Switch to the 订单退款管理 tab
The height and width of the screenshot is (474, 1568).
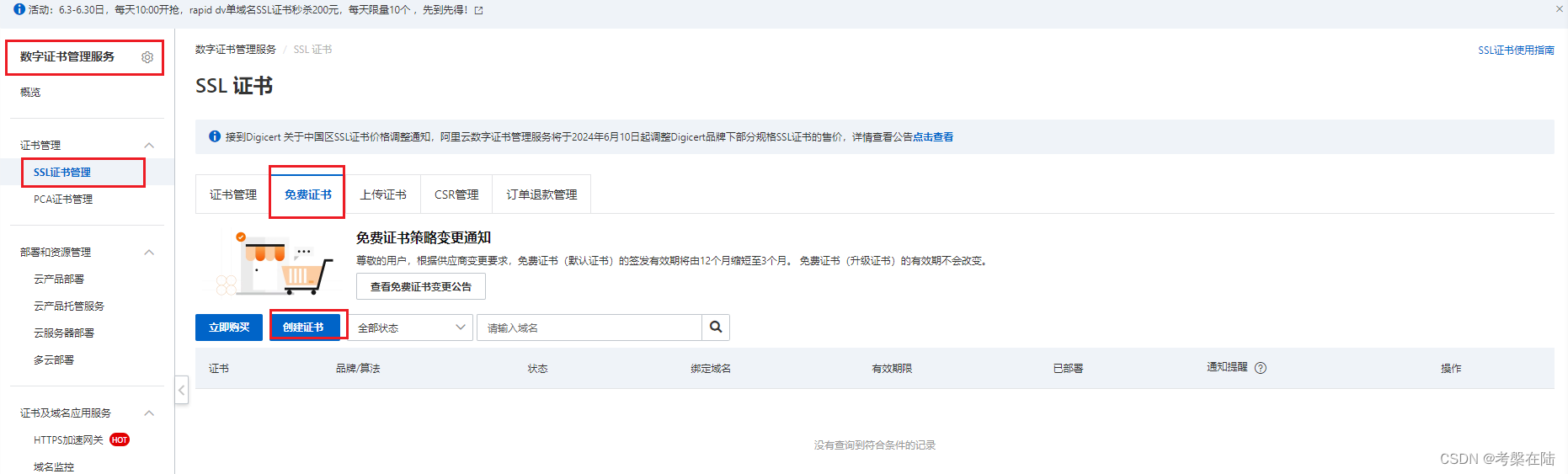click(x=541, y=194)
